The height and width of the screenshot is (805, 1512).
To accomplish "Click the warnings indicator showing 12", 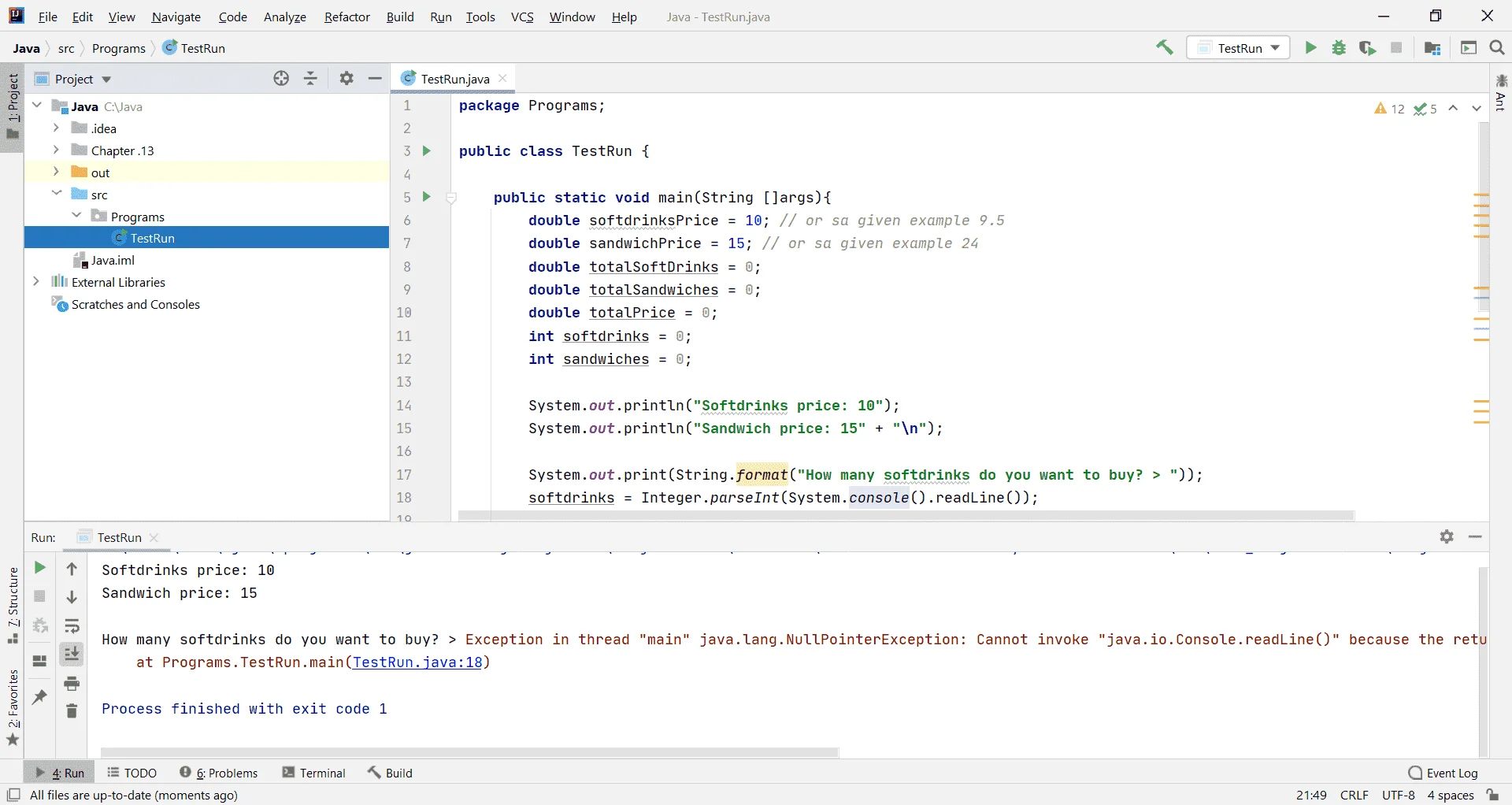I will click(1389, 109).
